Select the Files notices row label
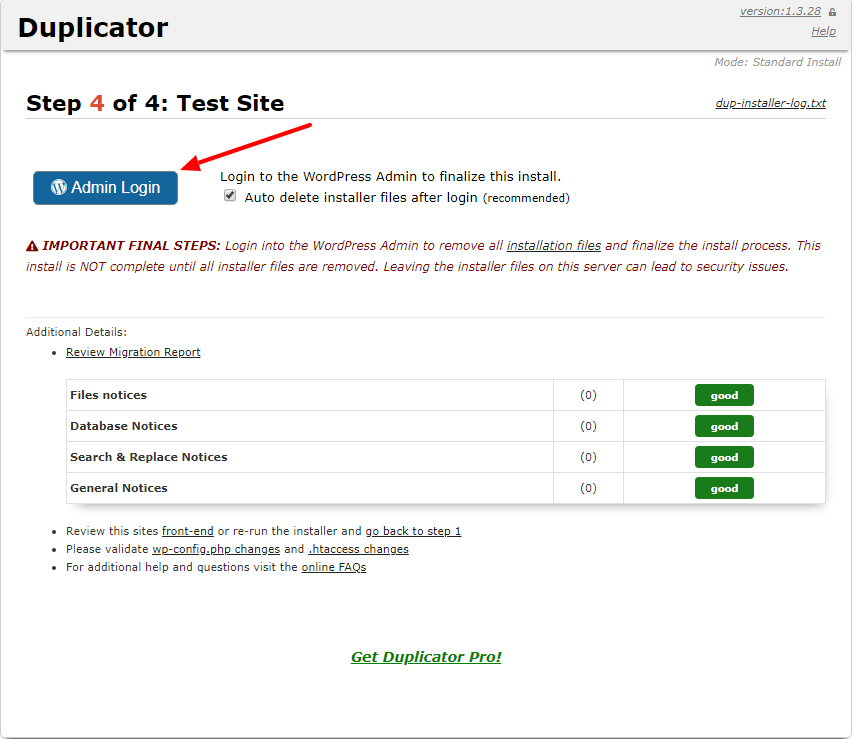853x739 pixels. [109, 395]
